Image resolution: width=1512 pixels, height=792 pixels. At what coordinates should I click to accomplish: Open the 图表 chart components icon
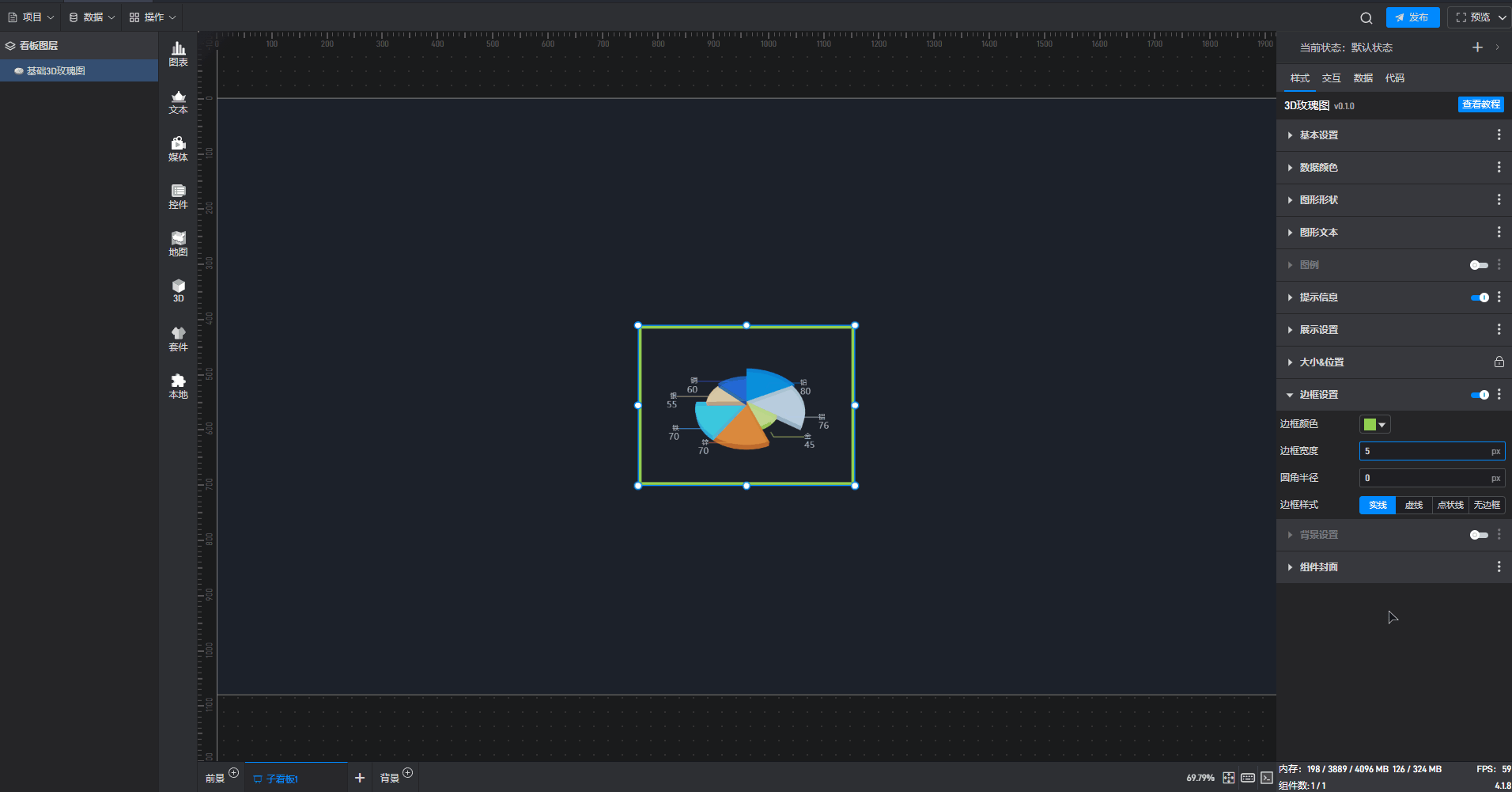pyautogui.click(x=178, y=54)
